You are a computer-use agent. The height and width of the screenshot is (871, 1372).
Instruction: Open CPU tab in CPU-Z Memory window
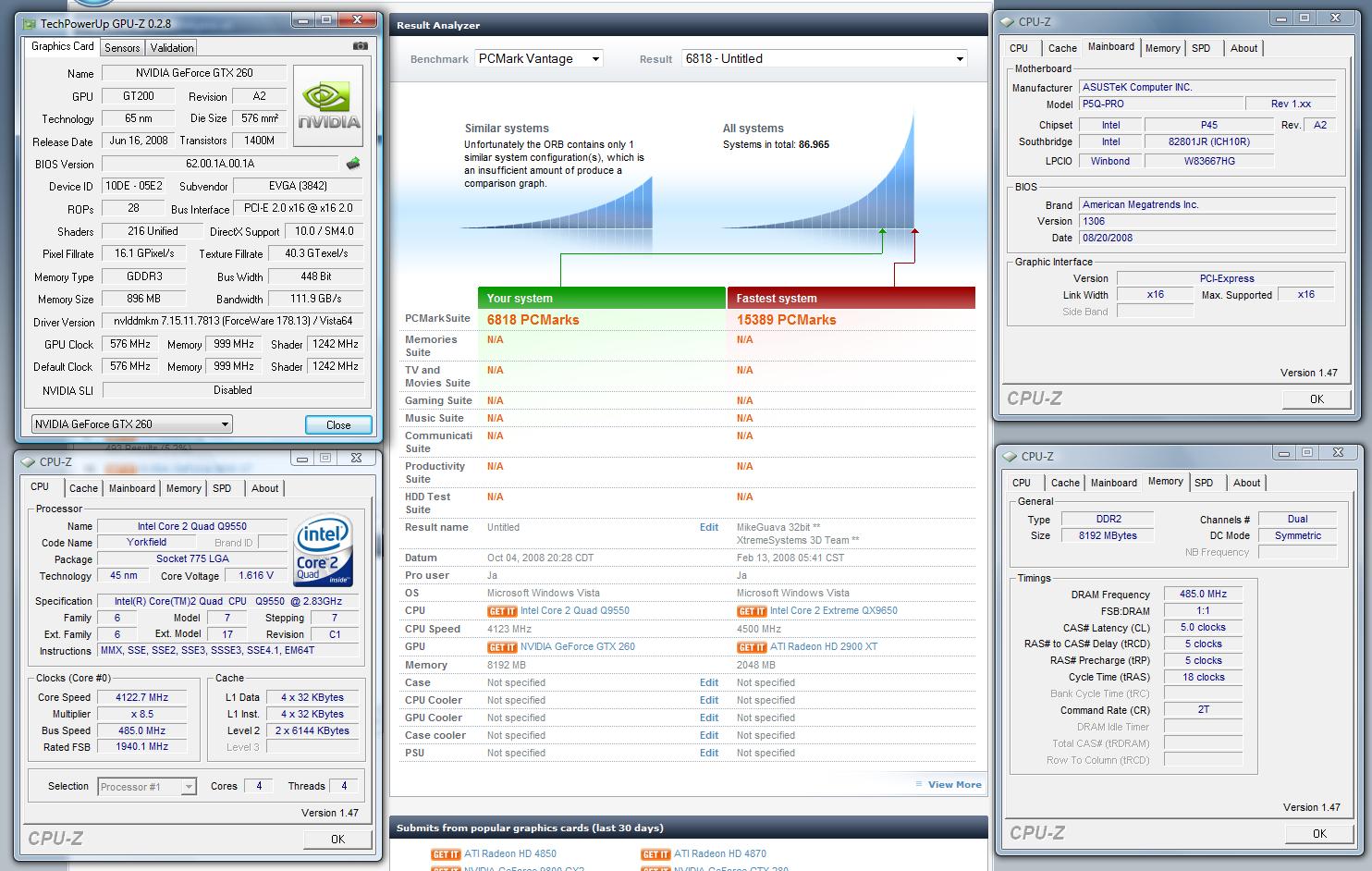(1022, 483)
